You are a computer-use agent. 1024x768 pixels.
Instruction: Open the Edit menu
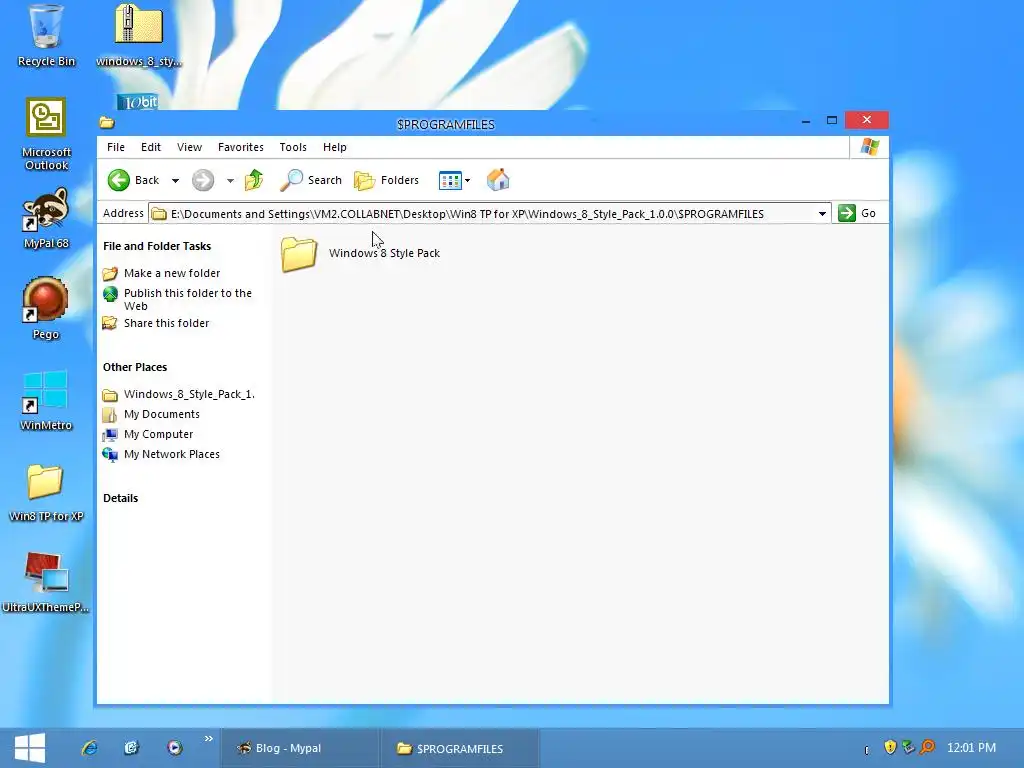(x=151, y=147)
